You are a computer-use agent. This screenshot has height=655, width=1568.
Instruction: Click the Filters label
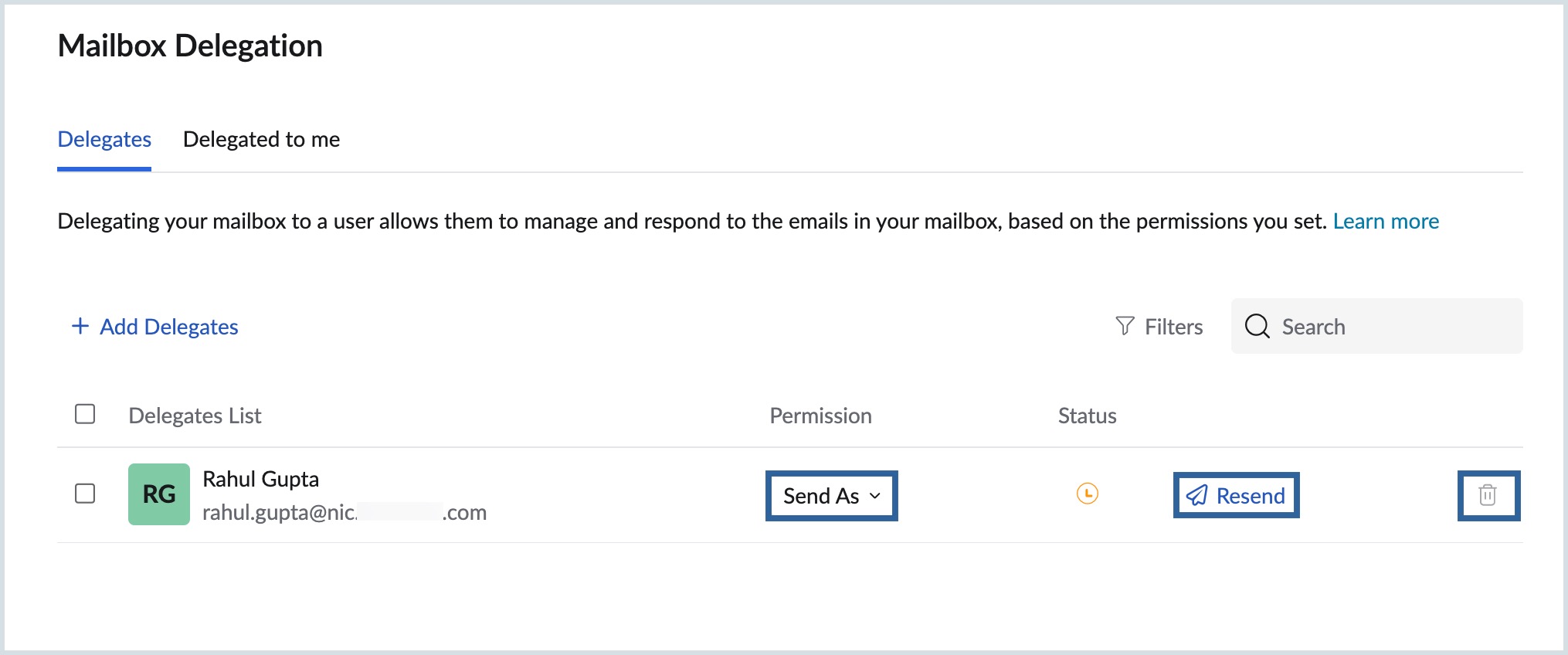(1173, 327)
